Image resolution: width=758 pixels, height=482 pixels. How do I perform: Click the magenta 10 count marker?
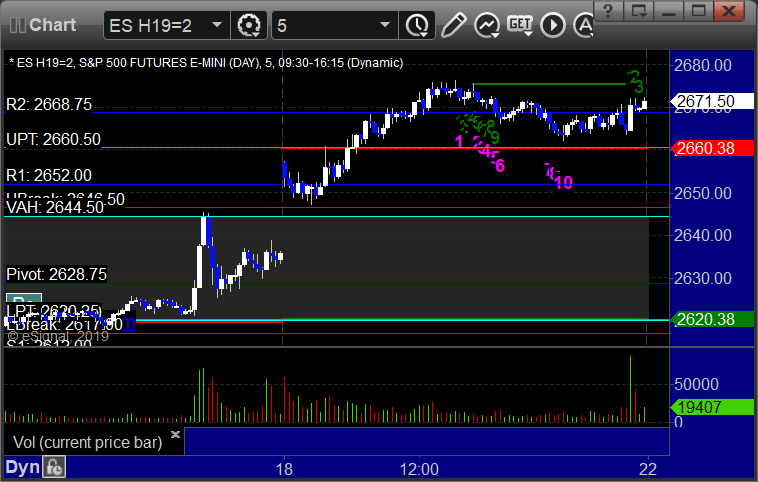[x=564, y=182]
